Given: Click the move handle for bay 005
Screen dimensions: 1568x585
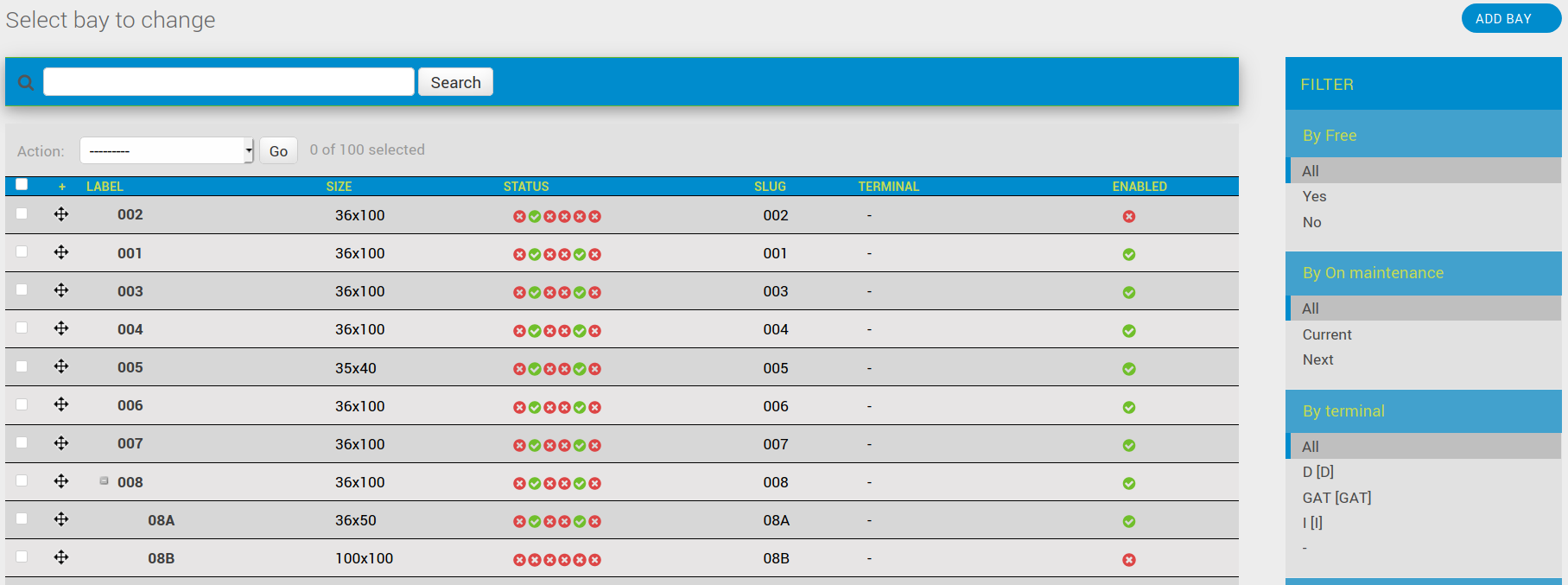Looking at the screenshot, I should [x=61, y=366].
